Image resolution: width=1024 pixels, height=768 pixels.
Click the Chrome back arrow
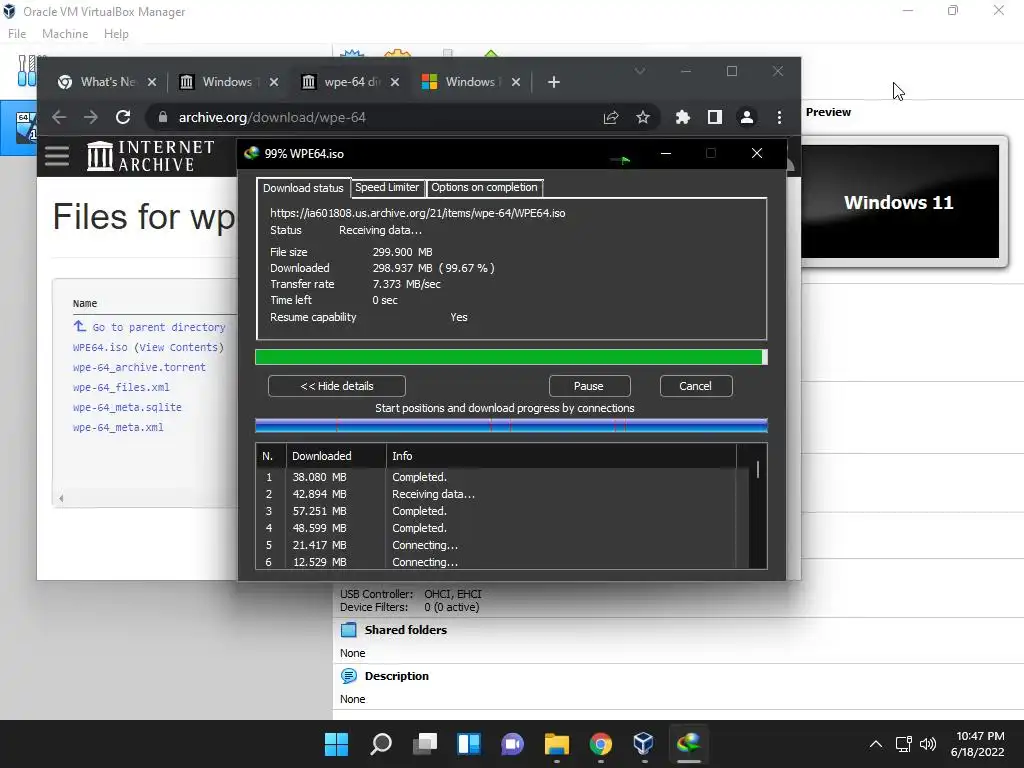[59, 117]
